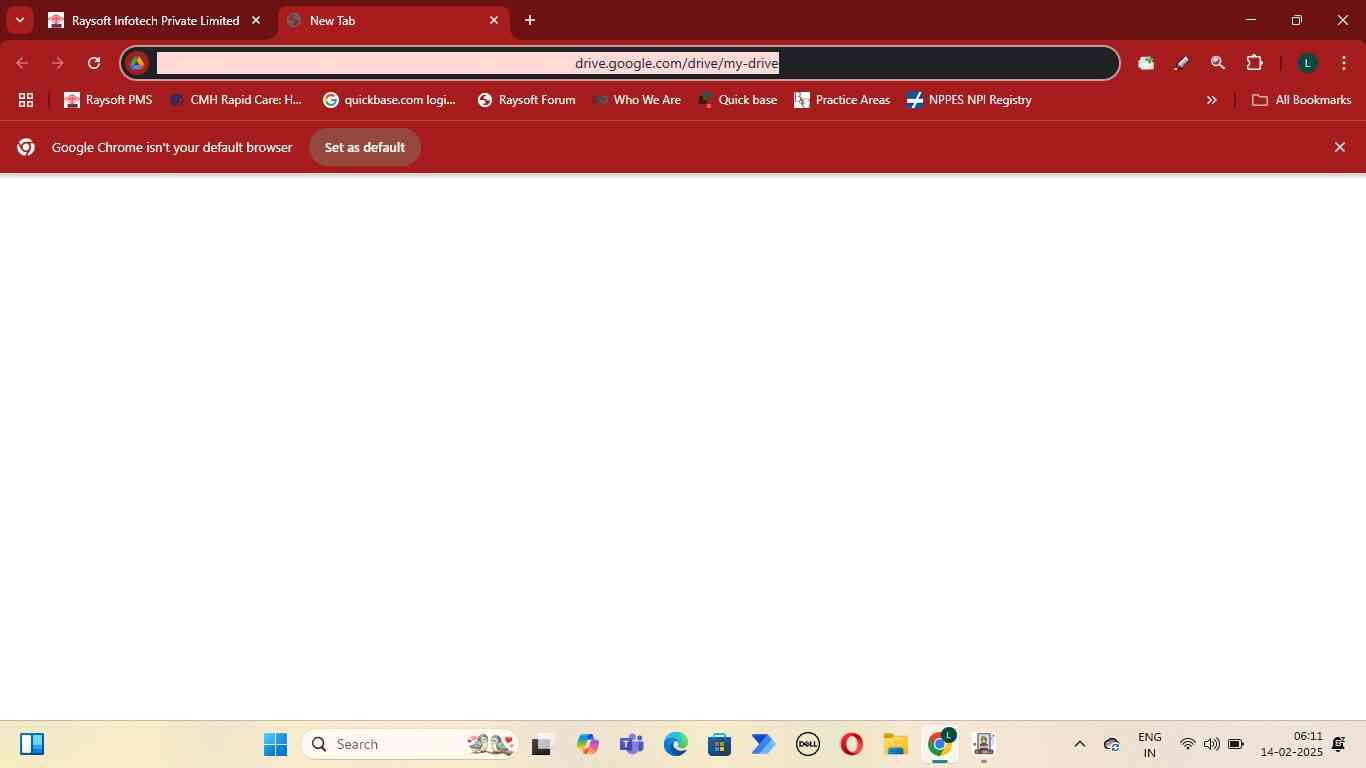The image size is (1366, 768).
Task: Open a new tab with plus button
Action: (x=530, y=20)
